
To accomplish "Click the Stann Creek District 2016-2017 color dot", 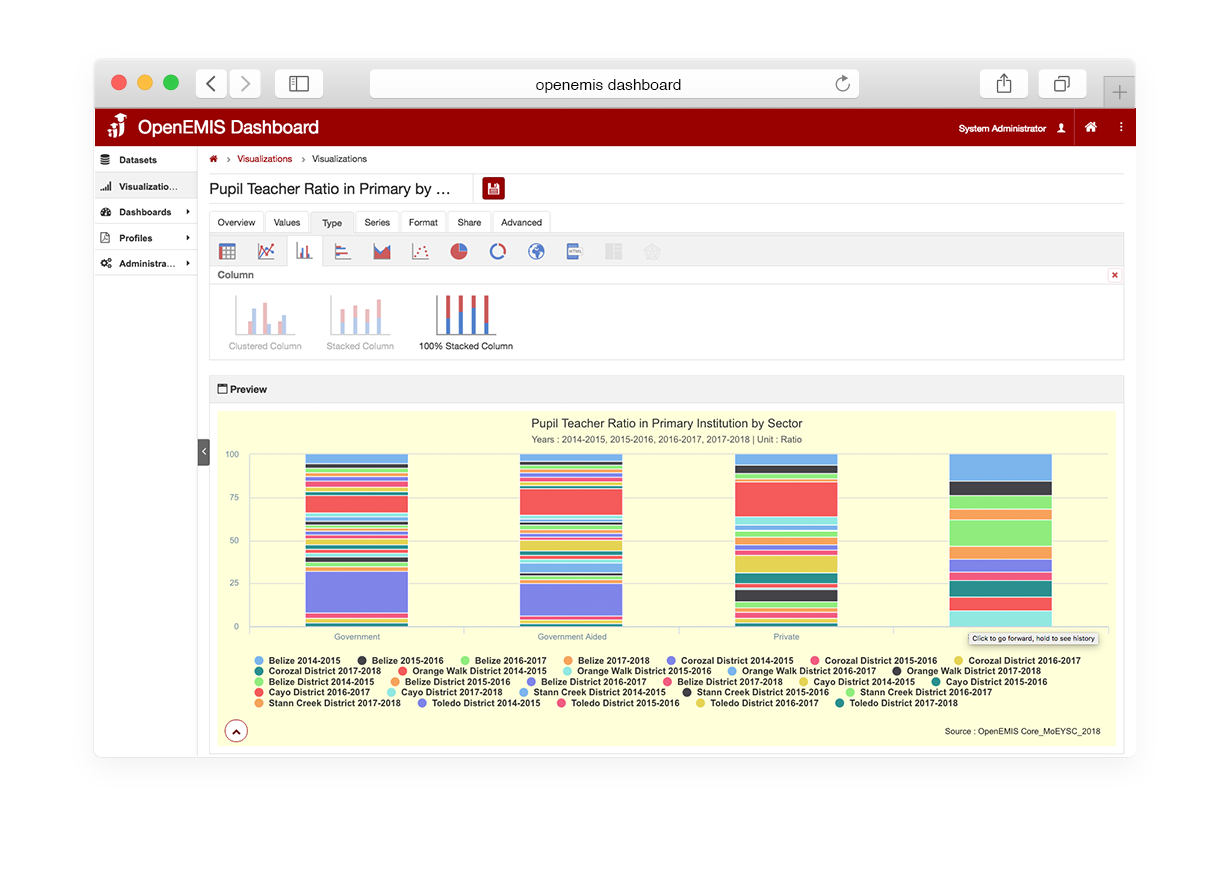I will [851, 693].
